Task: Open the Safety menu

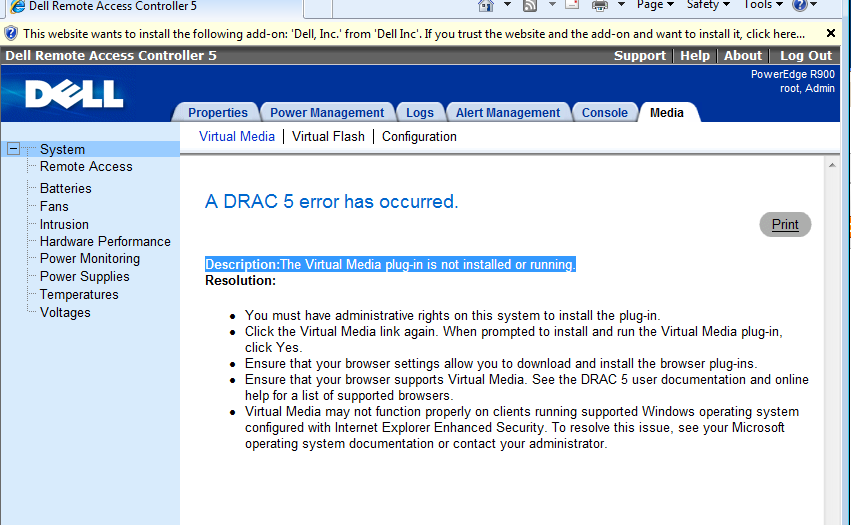Action: 708,5
